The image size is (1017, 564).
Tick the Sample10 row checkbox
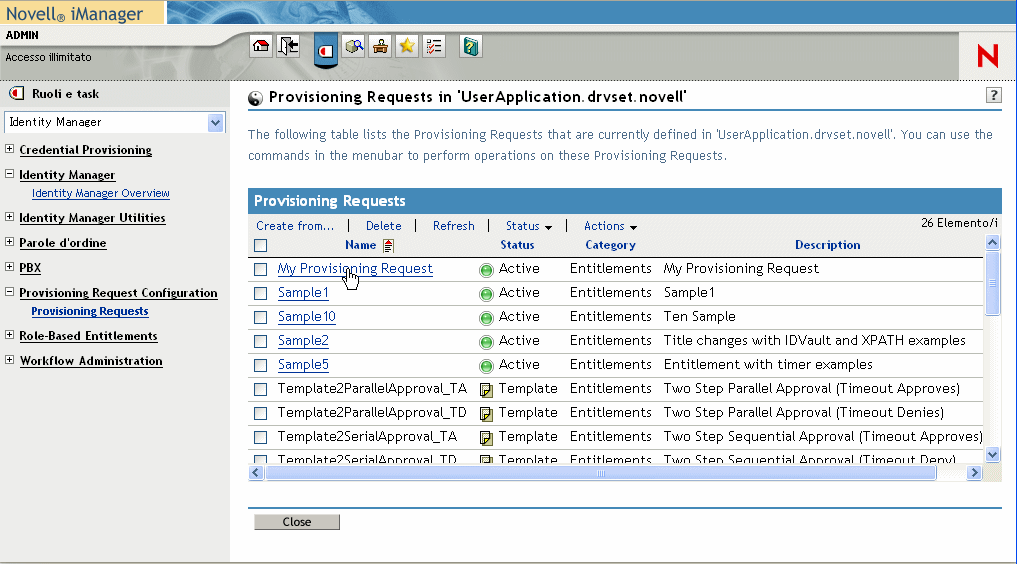tap(261, 317)
